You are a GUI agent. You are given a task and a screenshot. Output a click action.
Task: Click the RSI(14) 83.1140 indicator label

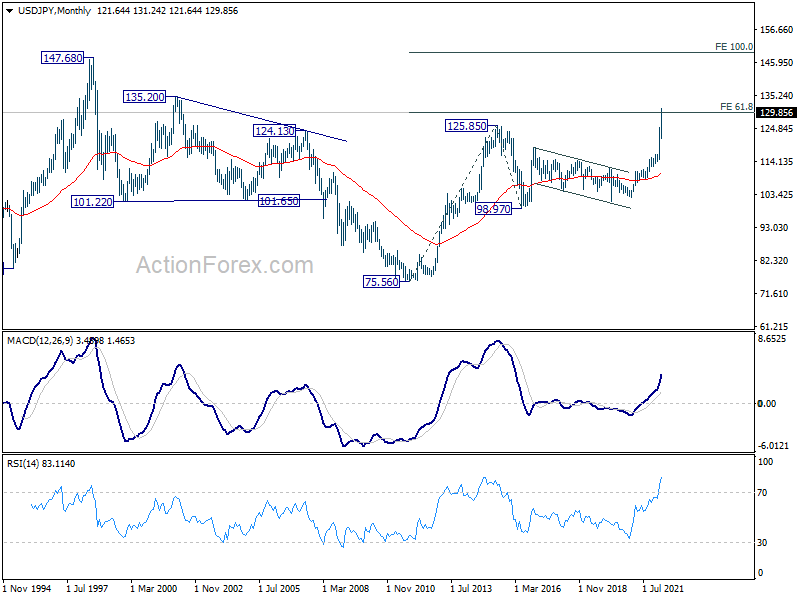click(x=41, y=464)
